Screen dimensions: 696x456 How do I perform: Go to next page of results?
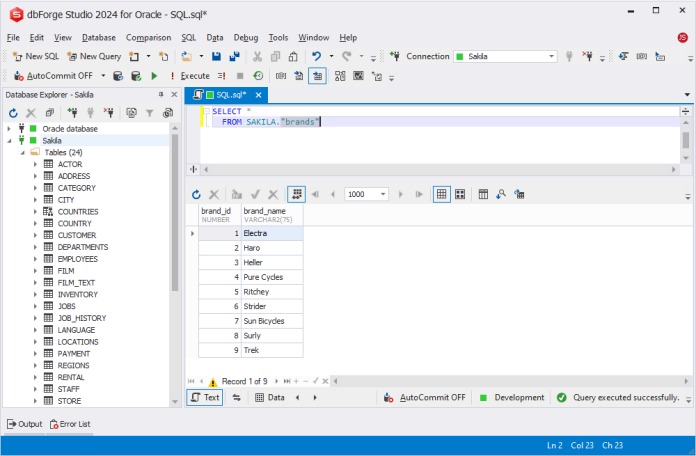(x=400, y=194)
